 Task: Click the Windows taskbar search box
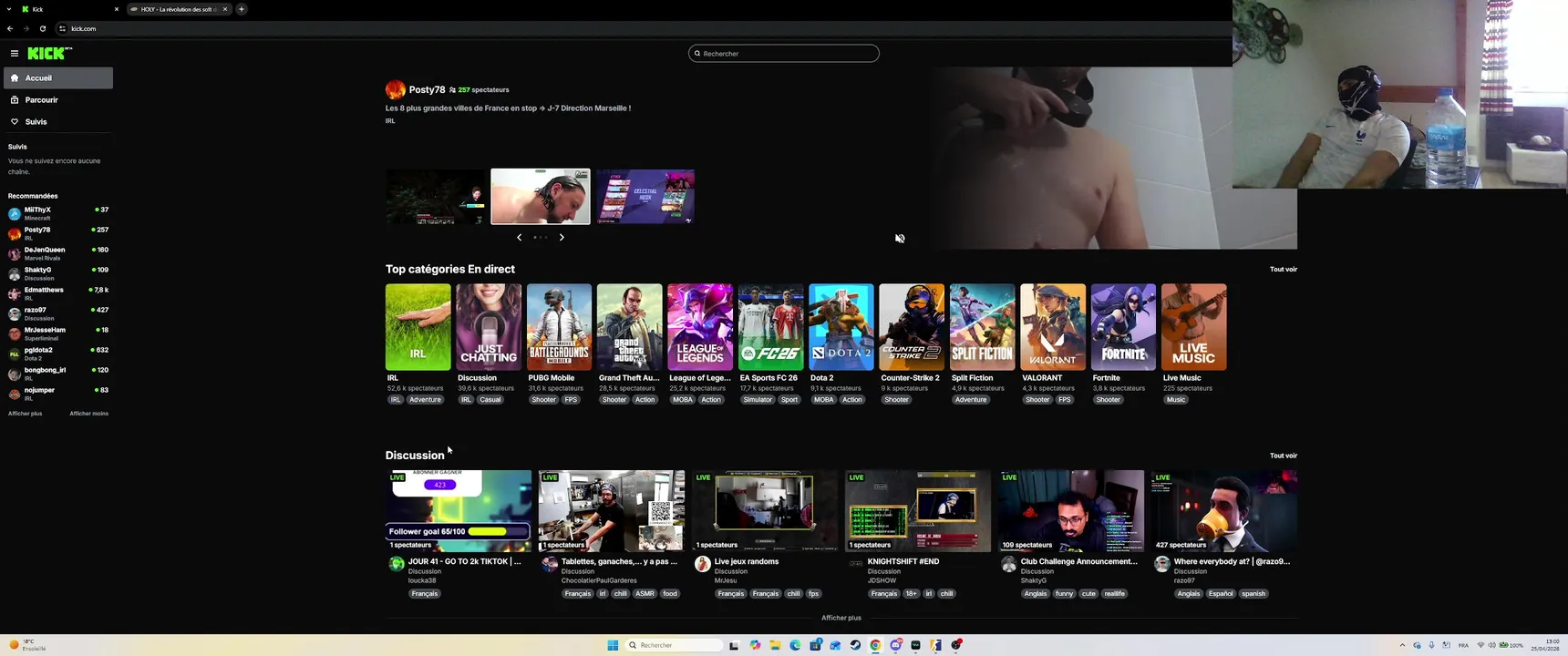coord(675,645)
